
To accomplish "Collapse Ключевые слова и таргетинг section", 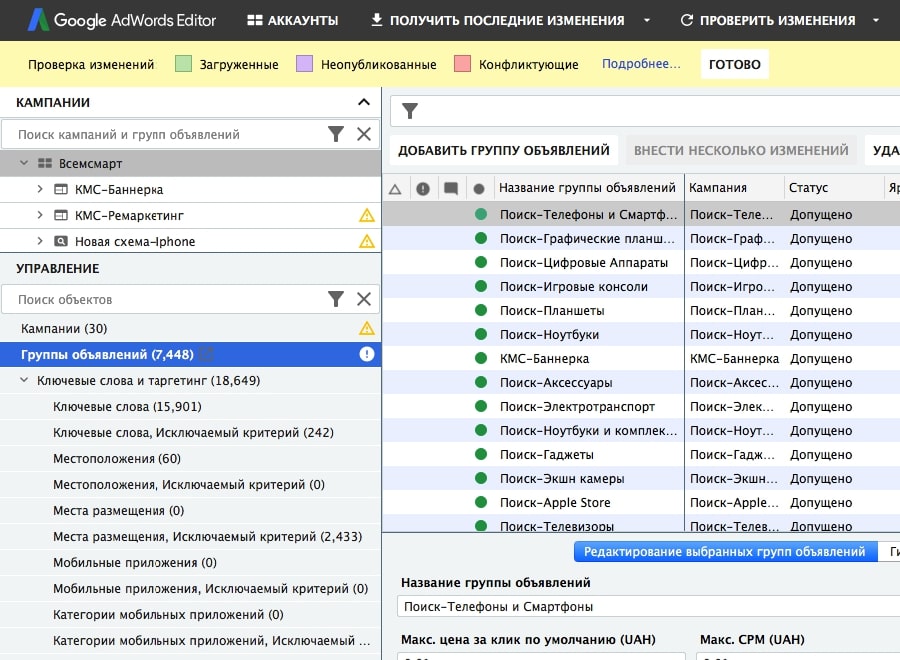I will pyautogui.click(x=24, y=381).
